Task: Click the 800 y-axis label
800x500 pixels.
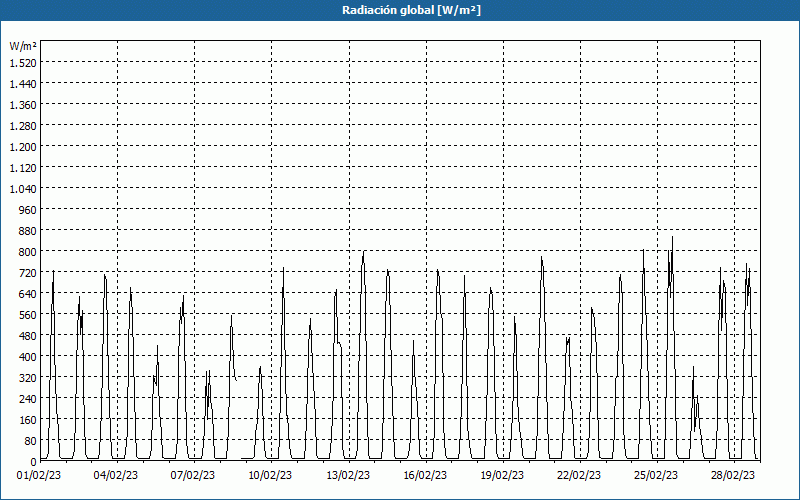Action: (x=28, y=252)
